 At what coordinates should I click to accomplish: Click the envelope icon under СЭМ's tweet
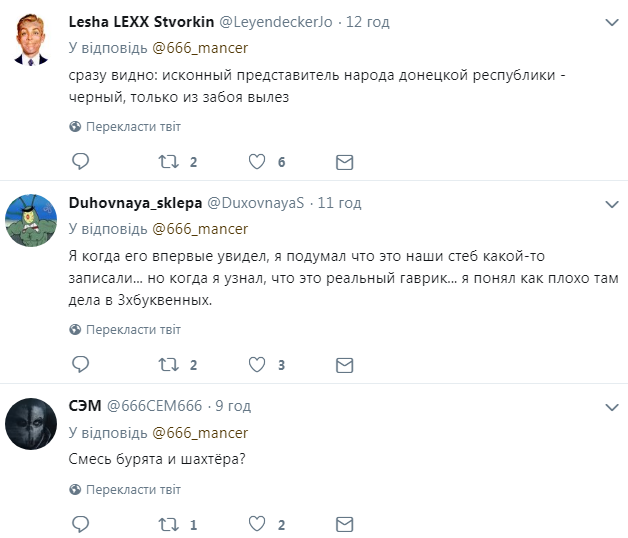(344, 524)
